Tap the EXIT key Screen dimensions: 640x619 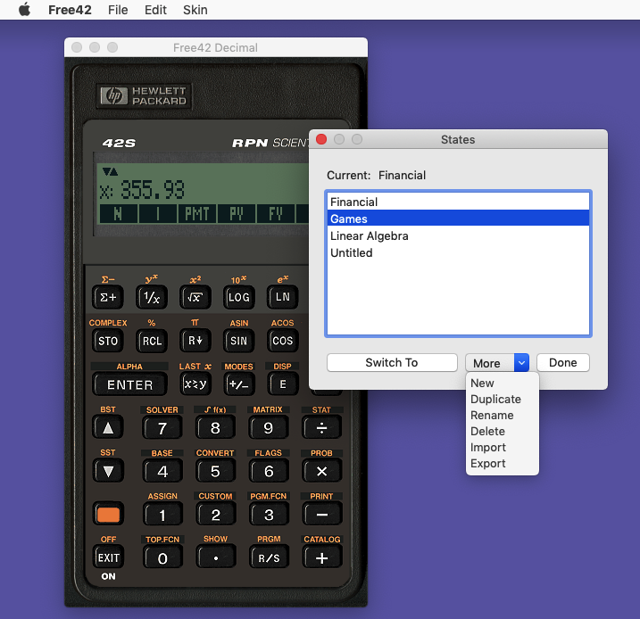coord(108,558)
